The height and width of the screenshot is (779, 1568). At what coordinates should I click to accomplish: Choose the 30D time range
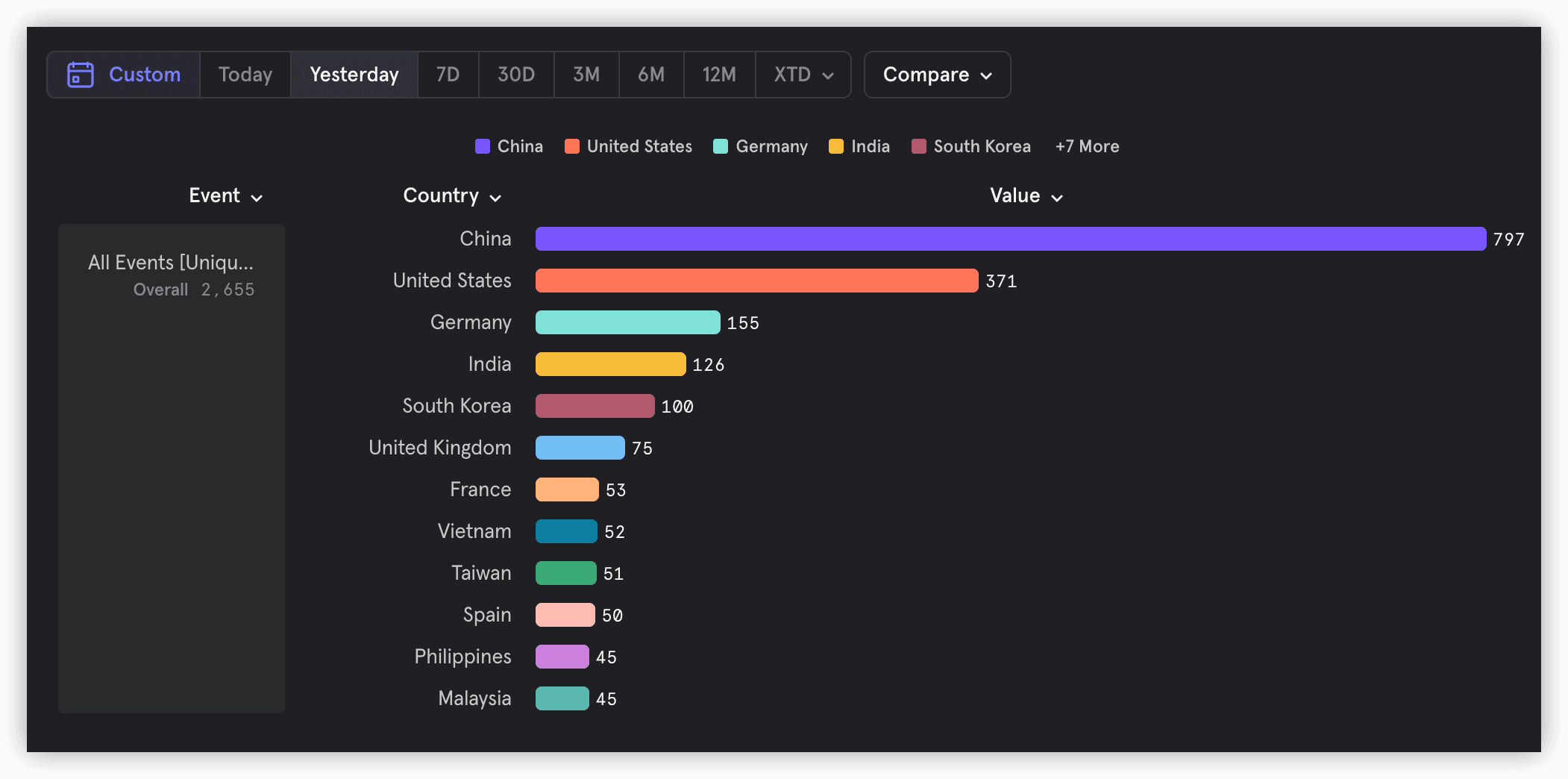(x=515, y=75)
